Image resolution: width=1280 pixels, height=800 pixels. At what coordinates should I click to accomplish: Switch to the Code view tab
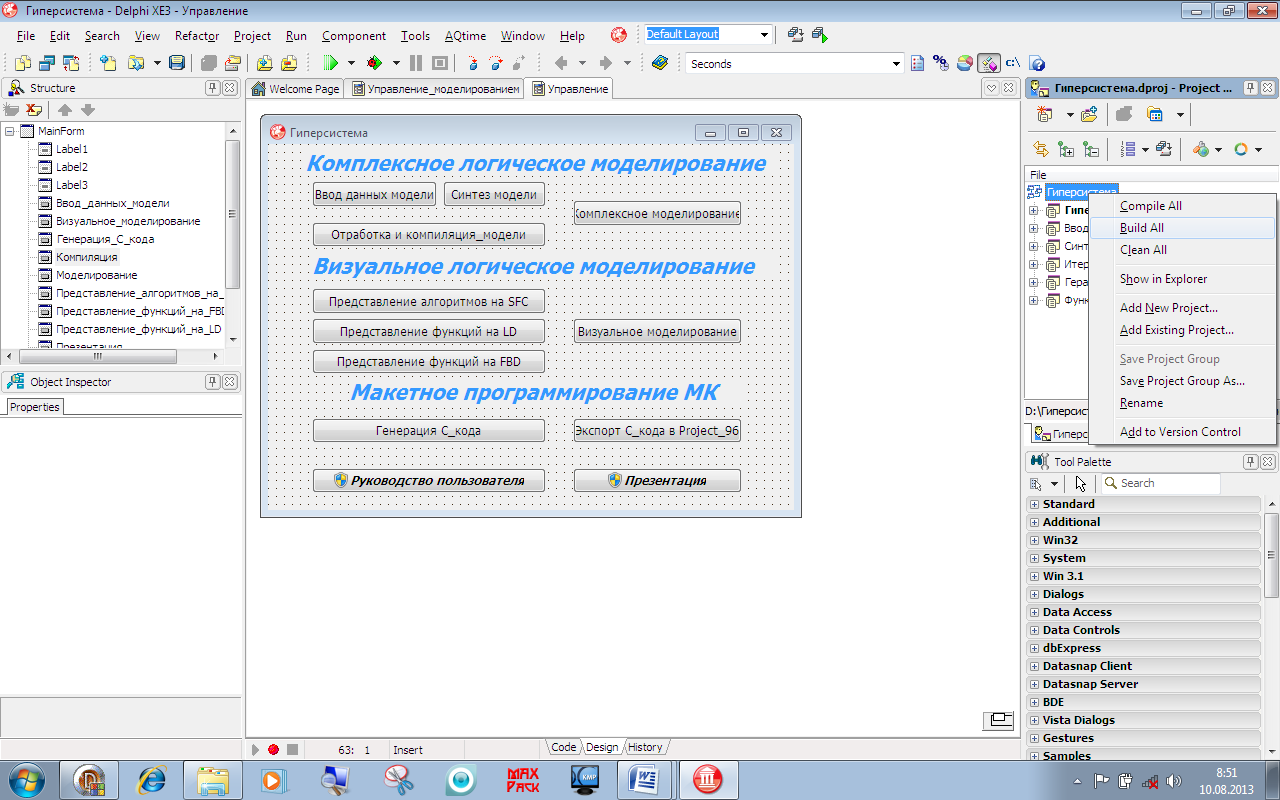[x=563, y=747]
